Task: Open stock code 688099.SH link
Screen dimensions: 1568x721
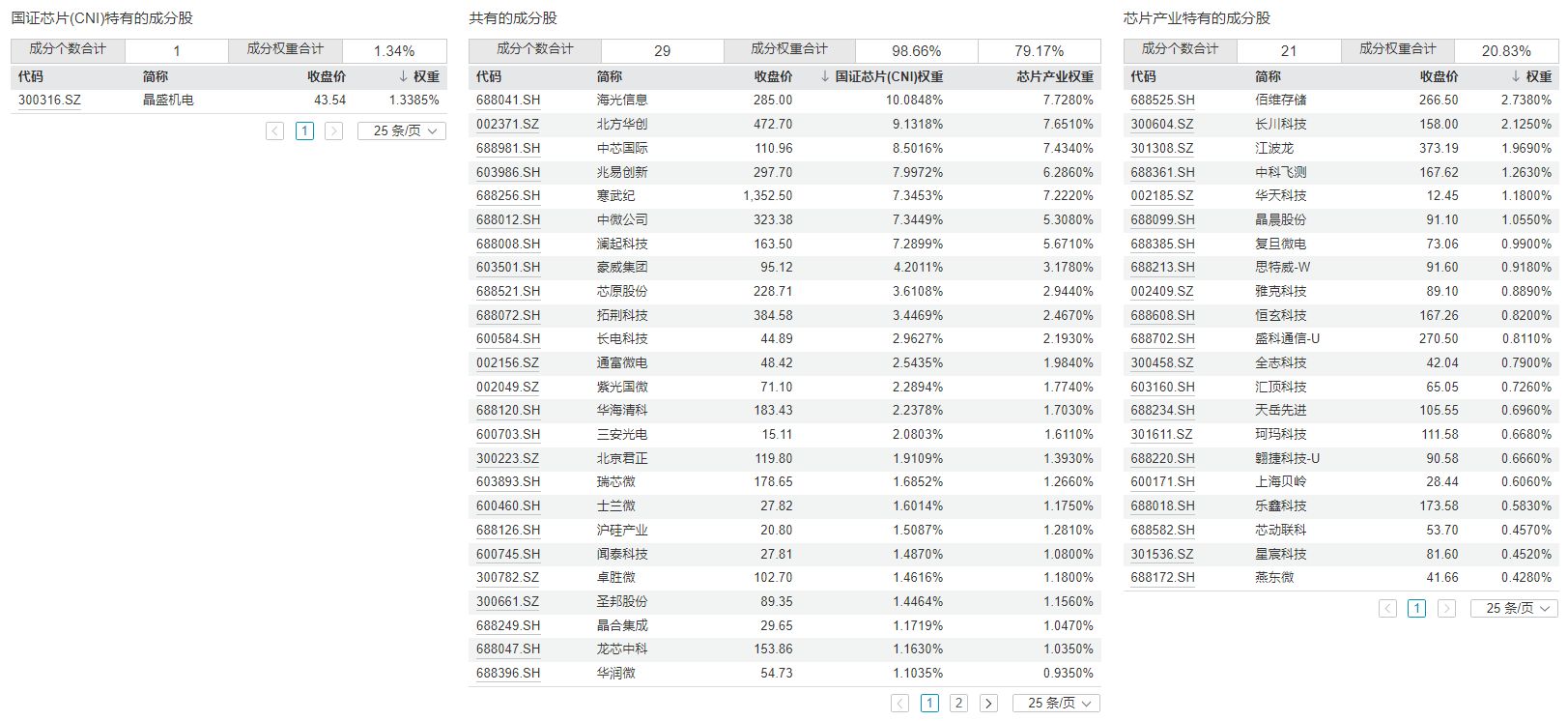Action: point(1163,219)
